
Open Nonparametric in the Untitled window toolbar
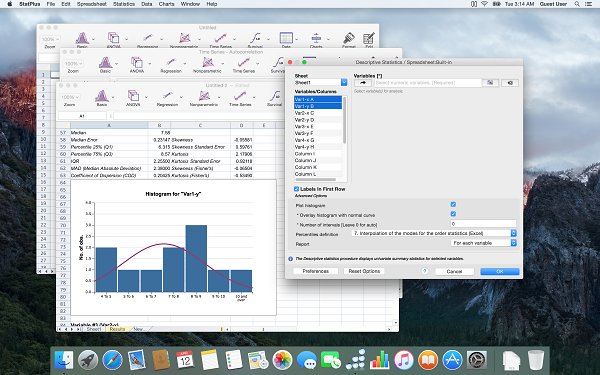184,38
